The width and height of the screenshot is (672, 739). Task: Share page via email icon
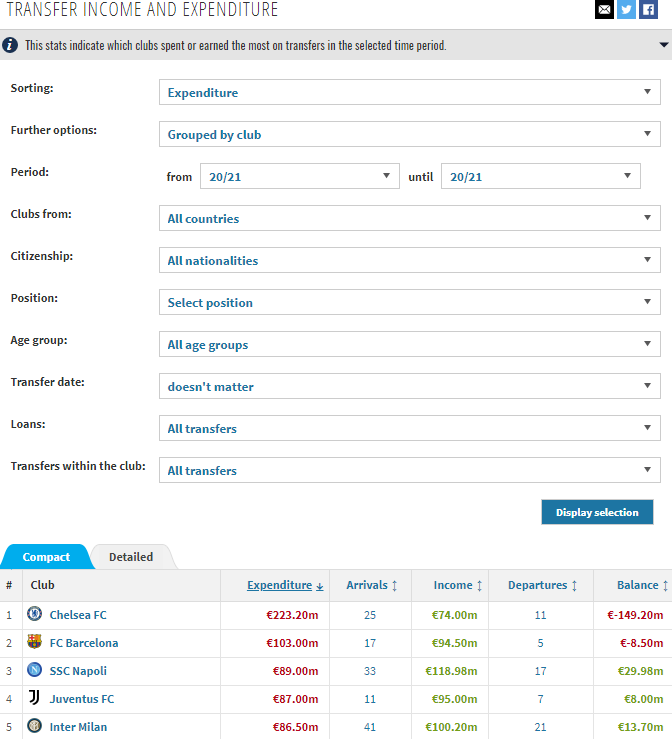tap(604, 9)
